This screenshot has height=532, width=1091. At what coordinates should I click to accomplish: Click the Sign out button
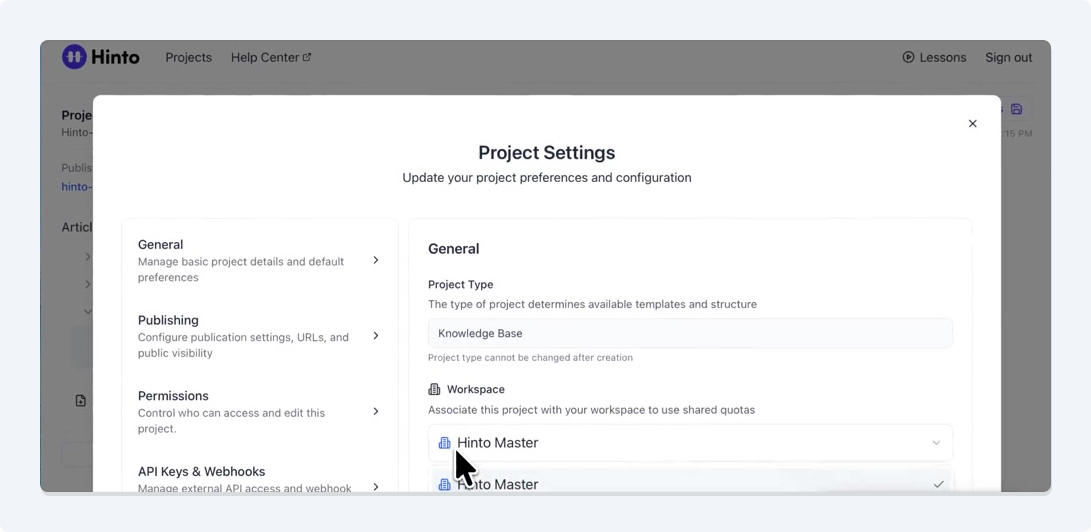click(1008, 57)
